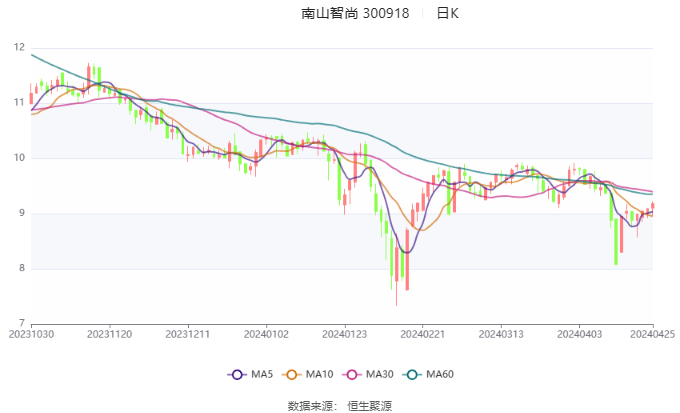Click the y-axis value 12

(19, 47)
